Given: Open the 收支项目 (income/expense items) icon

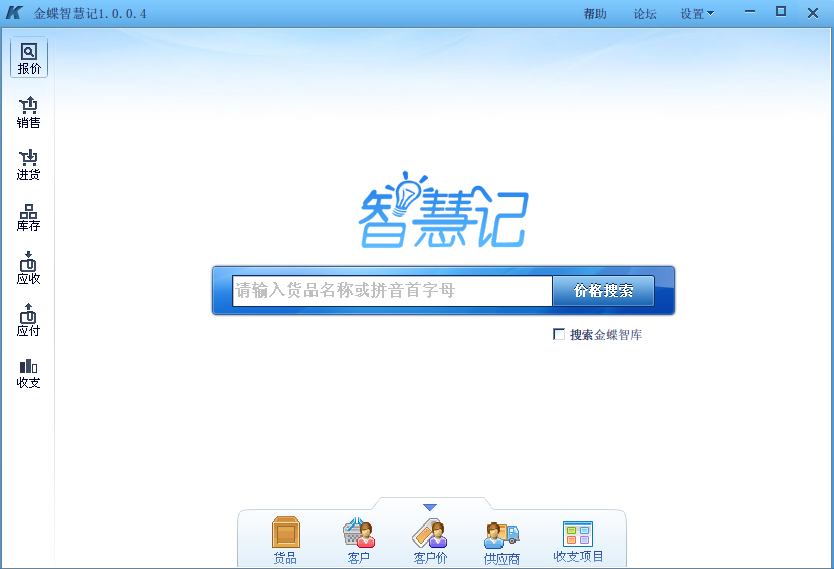Looking at the screenshot, I should click(578, 541).
